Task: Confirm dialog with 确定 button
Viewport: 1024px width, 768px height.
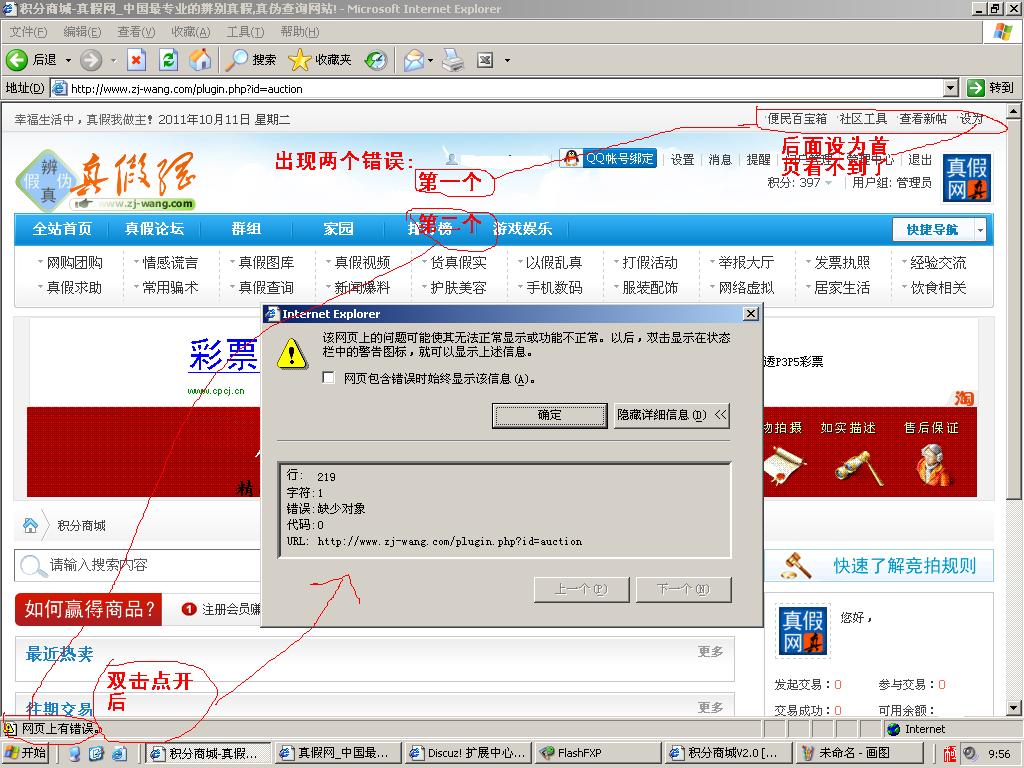Action: pos(549,415)
